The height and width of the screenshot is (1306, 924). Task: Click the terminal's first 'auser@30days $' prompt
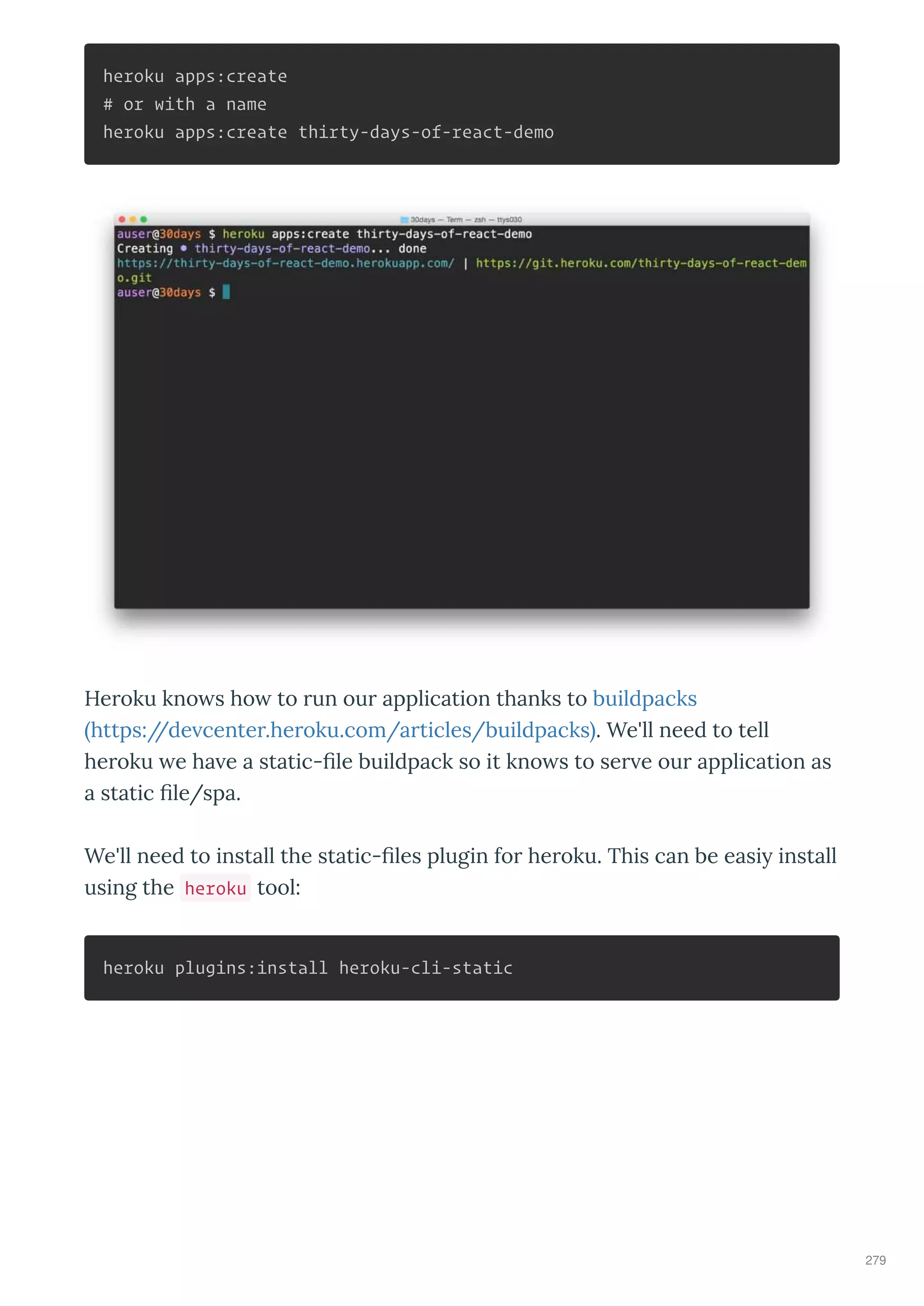166,234
